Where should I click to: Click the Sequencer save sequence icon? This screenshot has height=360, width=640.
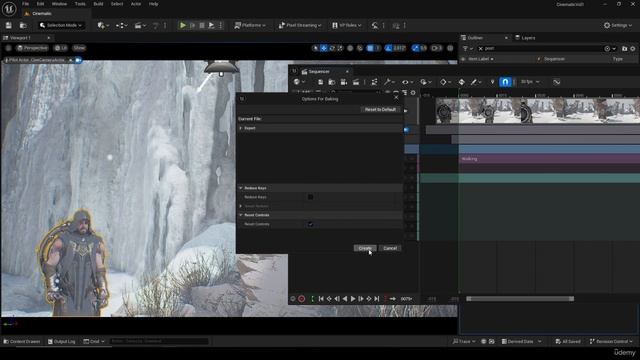[320, 82]
